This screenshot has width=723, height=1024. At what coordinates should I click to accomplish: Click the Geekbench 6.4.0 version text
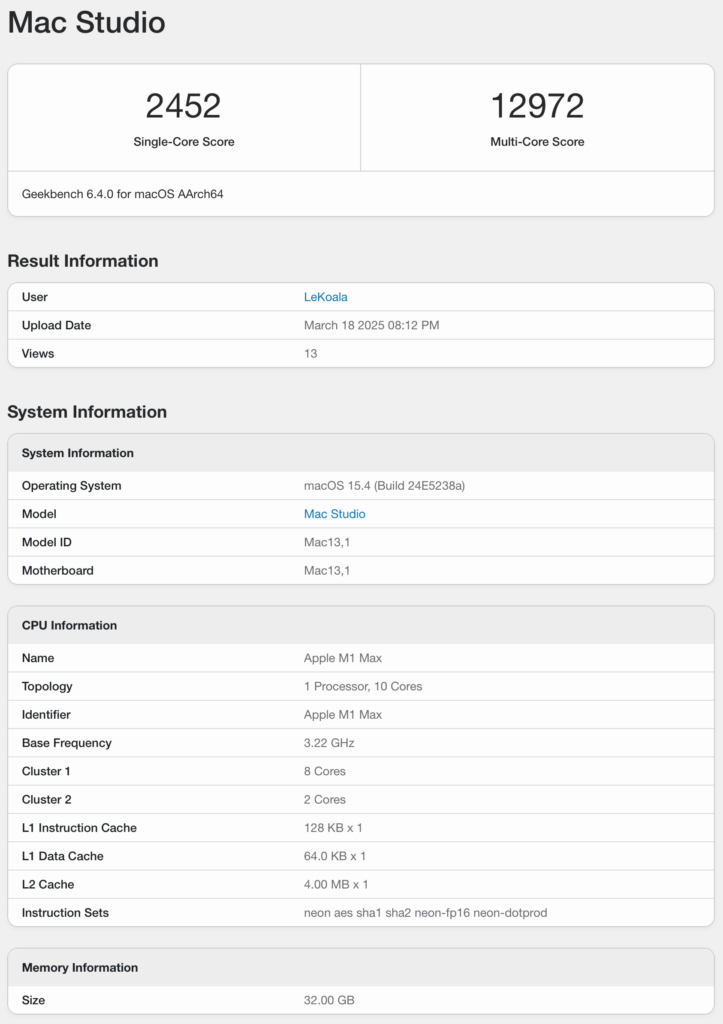tap(122, 194)
